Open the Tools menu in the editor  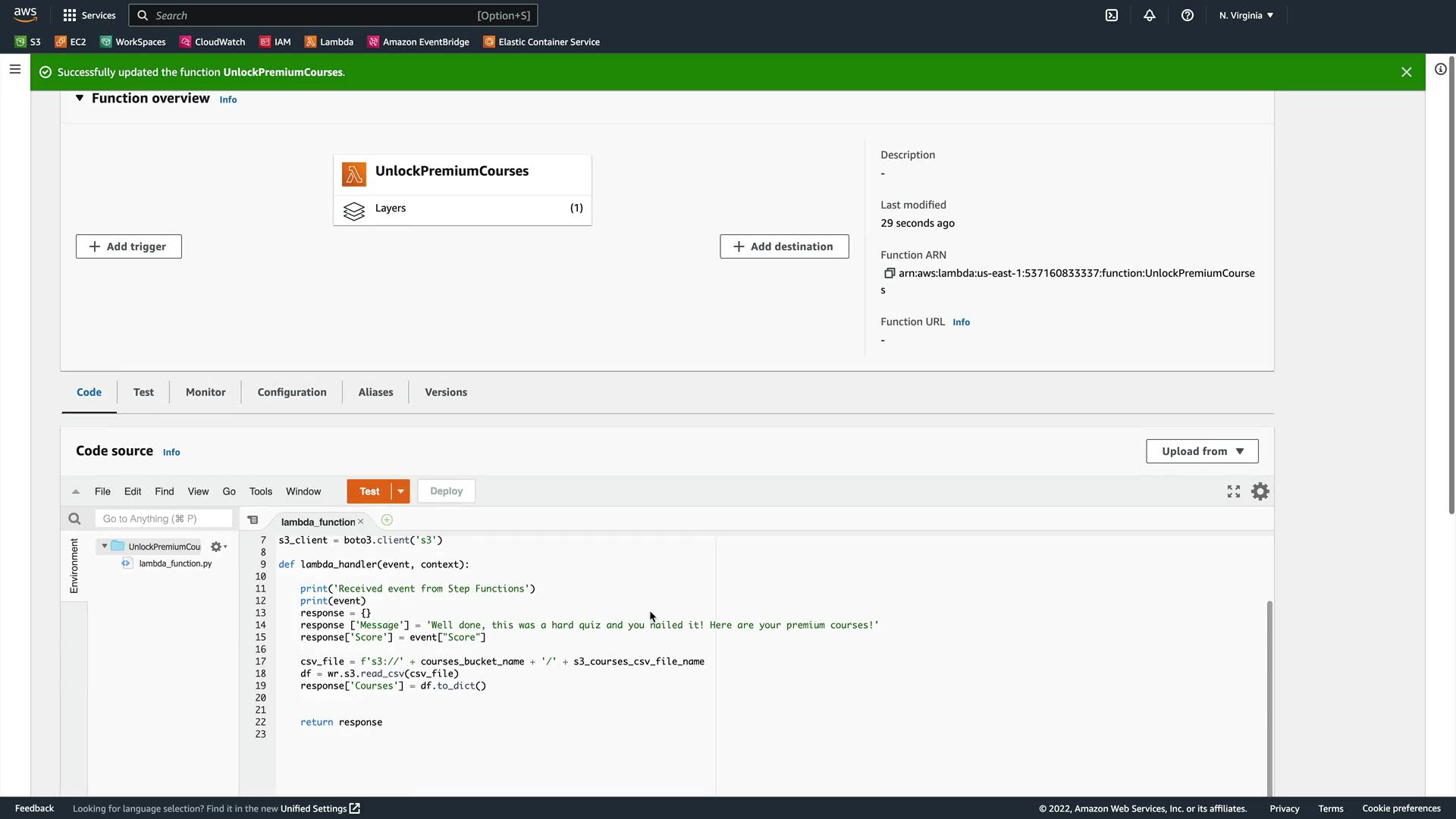pyautogui.click(x=260, y=491)
